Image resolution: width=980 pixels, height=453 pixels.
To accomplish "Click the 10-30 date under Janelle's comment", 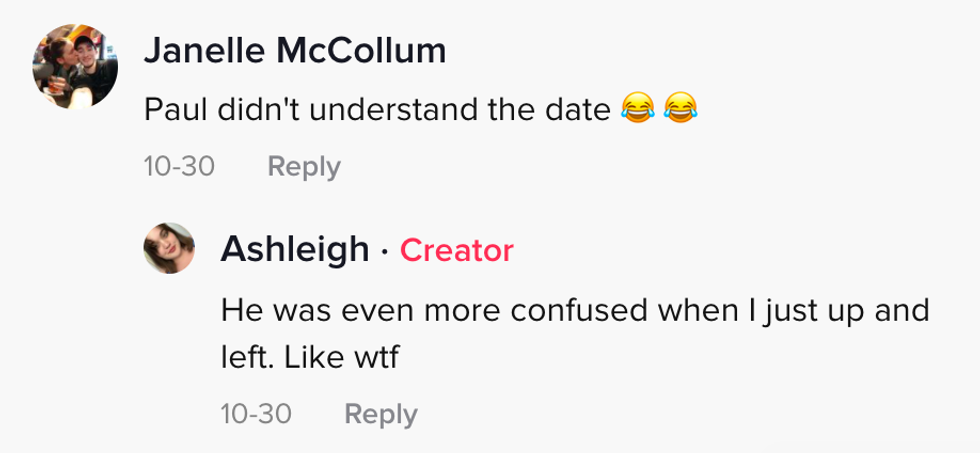I will (179, 166).
